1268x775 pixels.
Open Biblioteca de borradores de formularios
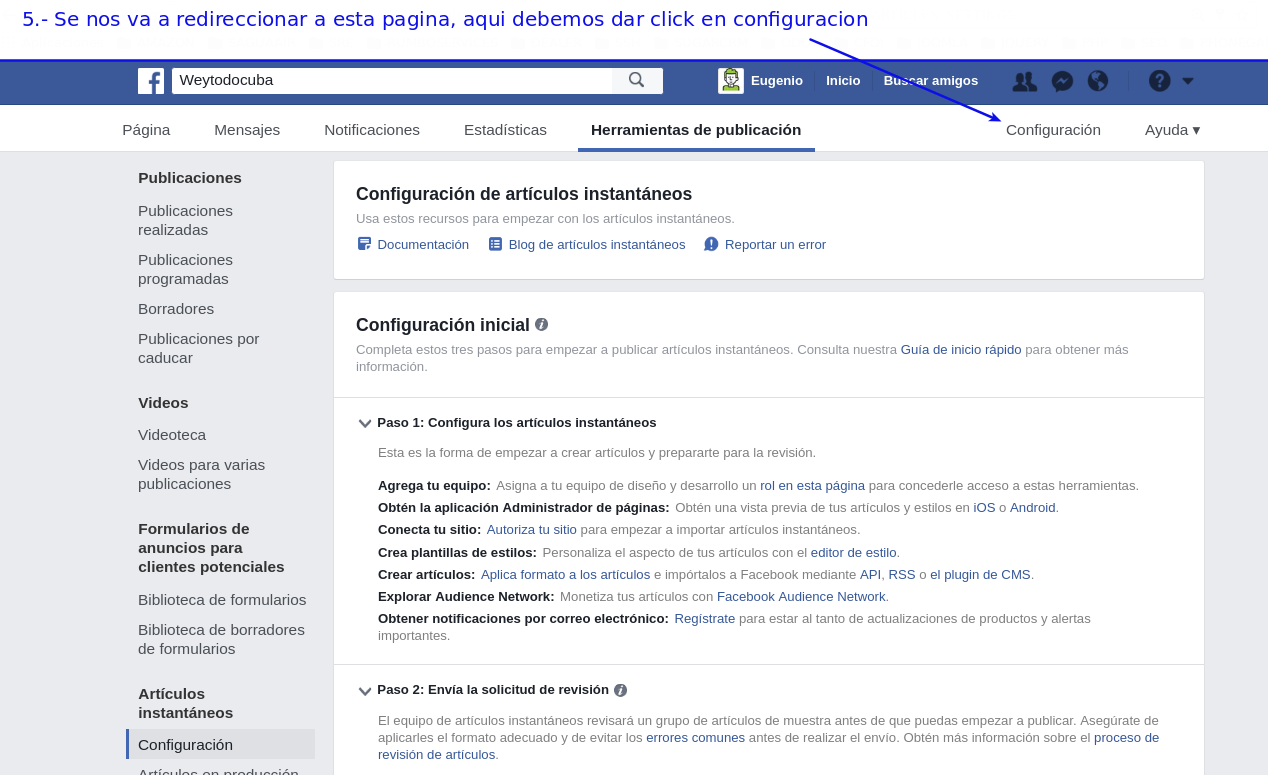pyautogui.click(x=222, y=639)
